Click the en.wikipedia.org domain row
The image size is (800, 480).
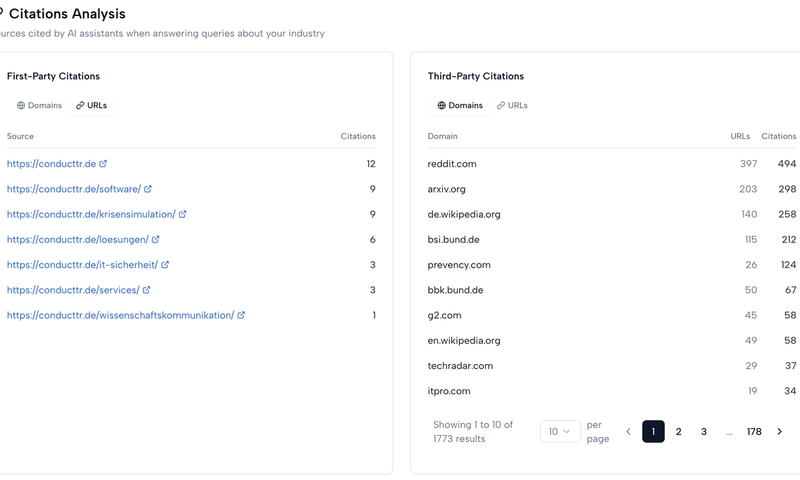click(612, 340)
